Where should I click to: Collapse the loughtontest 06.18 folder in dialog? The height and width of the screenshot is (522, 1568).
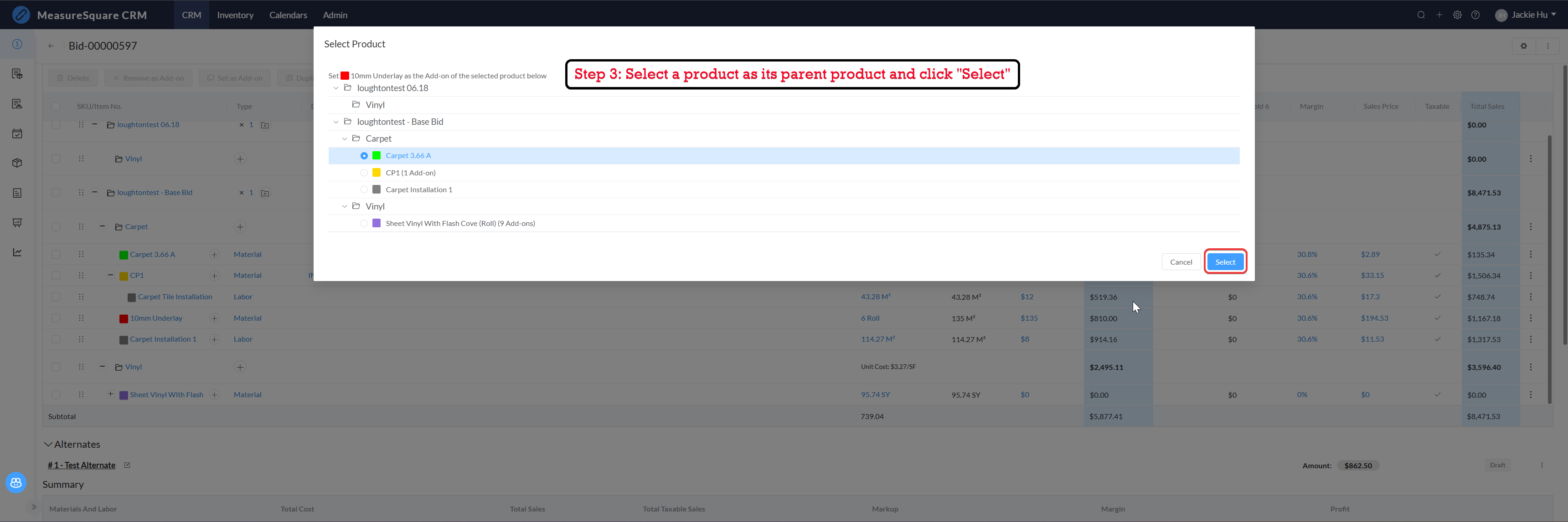point(335,88)
